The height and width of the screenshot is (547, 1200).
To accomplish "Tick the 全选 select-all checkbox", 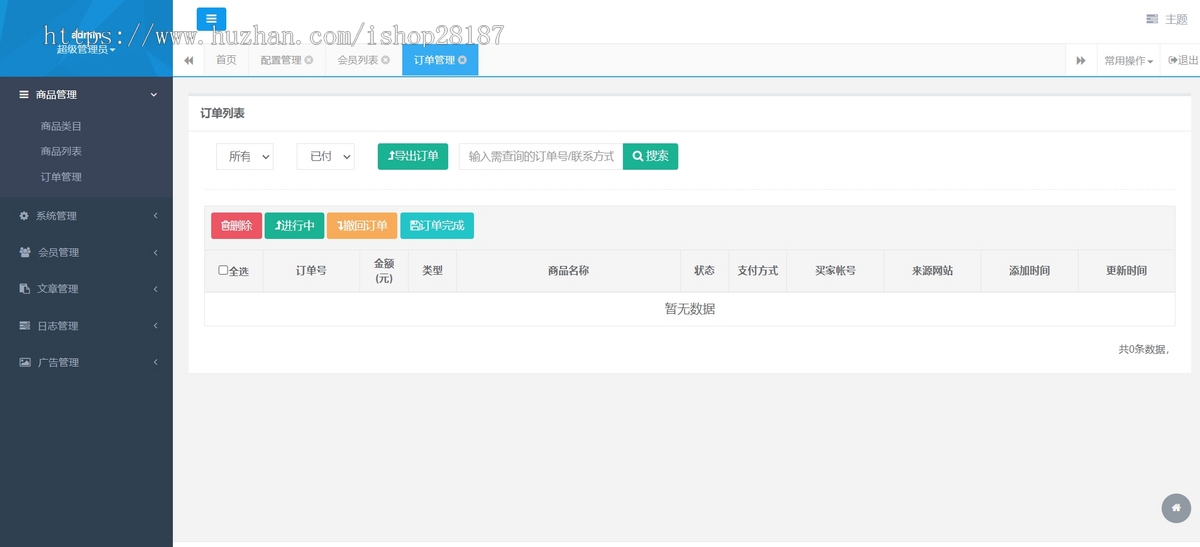I will point(223,270).
